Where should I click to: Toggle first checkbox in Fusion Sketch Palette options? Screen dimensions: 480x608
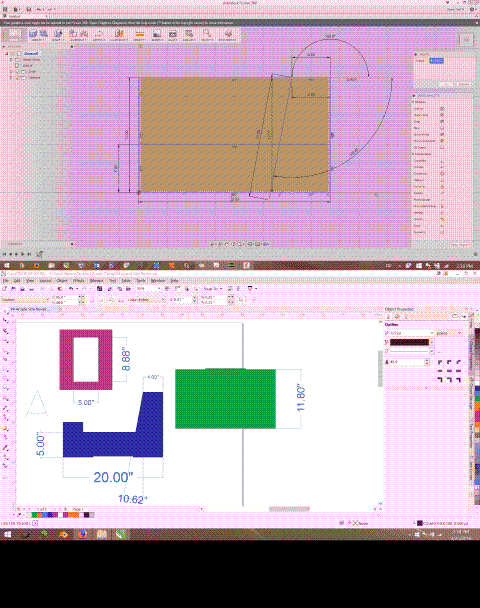pos(442,109)
